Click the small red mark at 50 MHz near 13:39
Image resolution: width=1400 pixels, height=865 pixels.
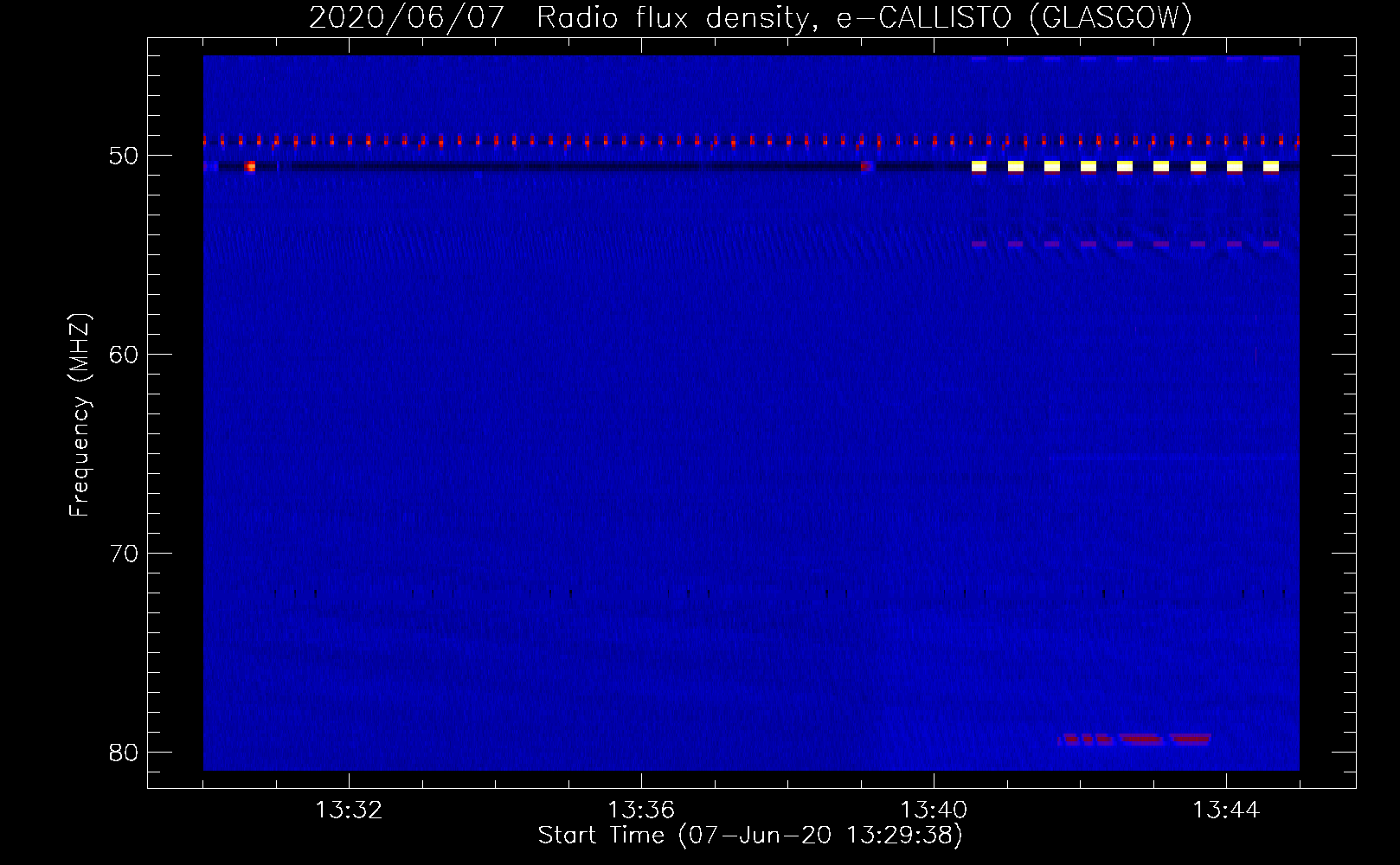[867, 166]
